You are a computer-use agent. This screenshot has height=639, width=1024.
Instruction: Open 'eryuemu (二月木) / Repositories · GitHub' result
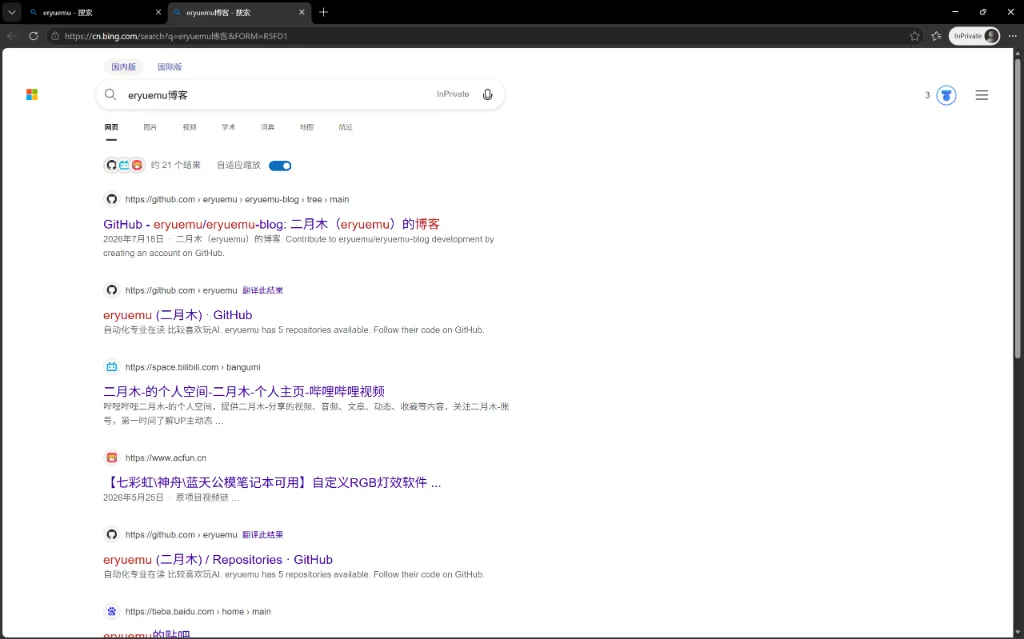[x=217, y=559]
